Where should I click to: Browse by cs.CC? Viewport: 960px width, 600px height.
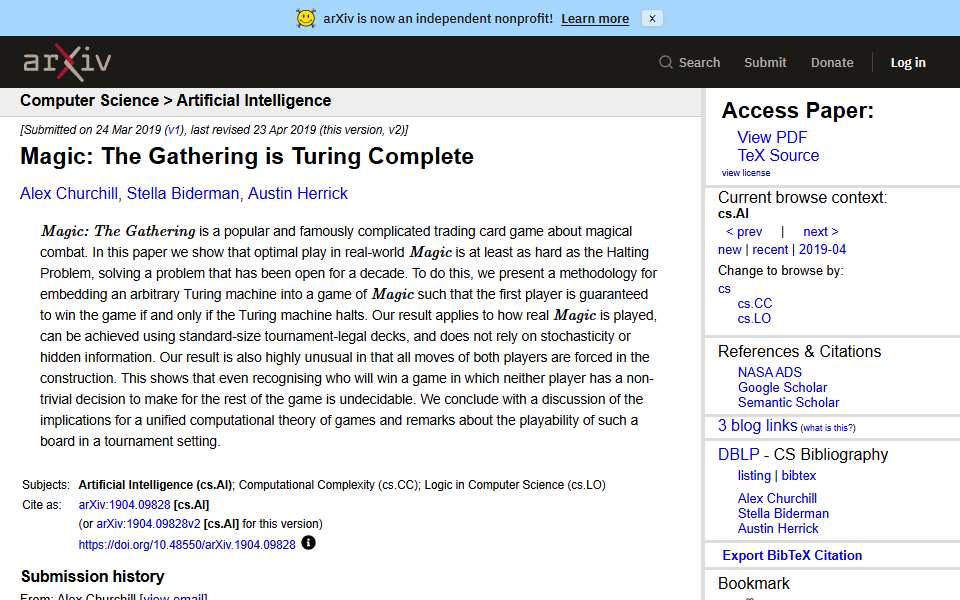(754, 304)
